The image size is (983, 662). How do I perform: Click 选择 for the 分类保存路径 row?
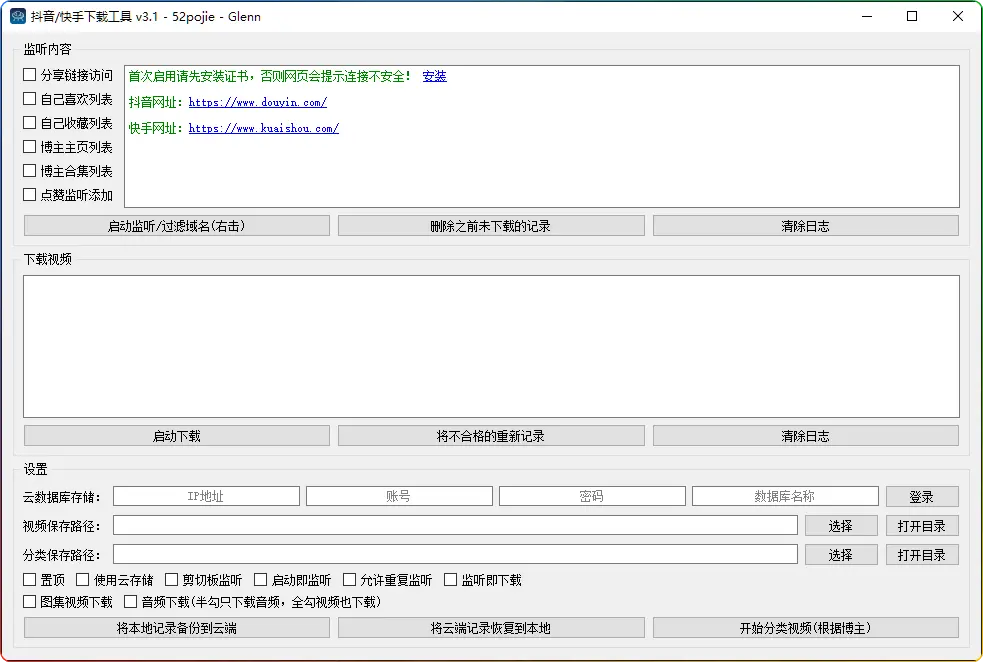point(841,555)
